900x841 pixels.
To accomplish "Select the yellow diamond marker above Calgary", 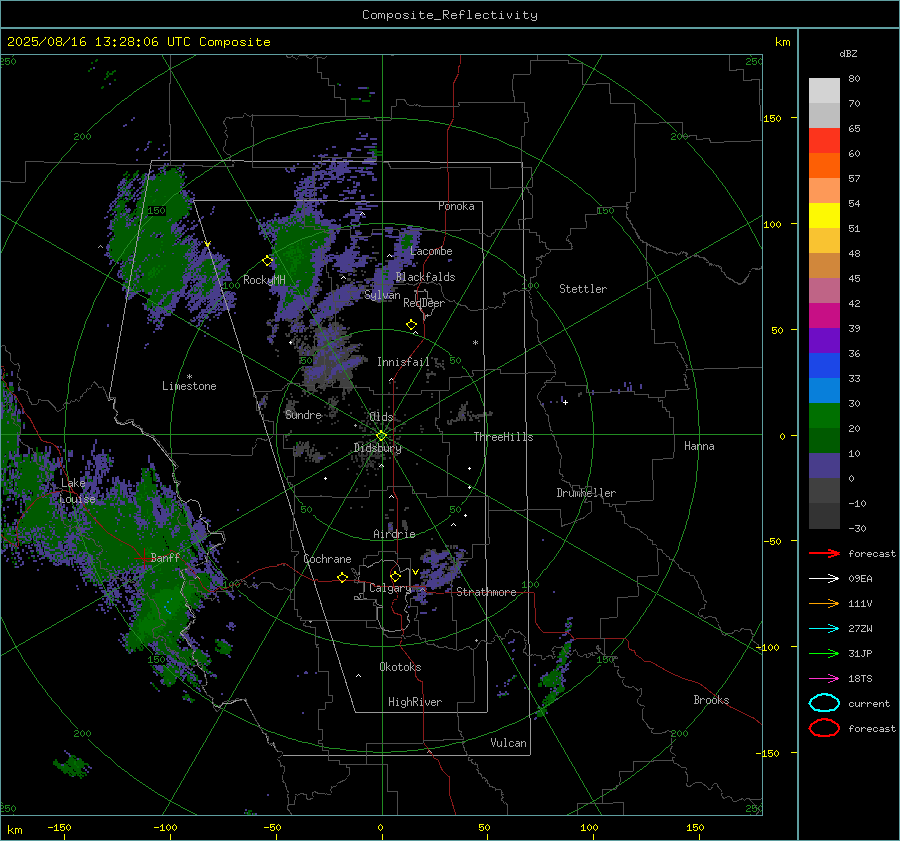I will click(395, 576).
